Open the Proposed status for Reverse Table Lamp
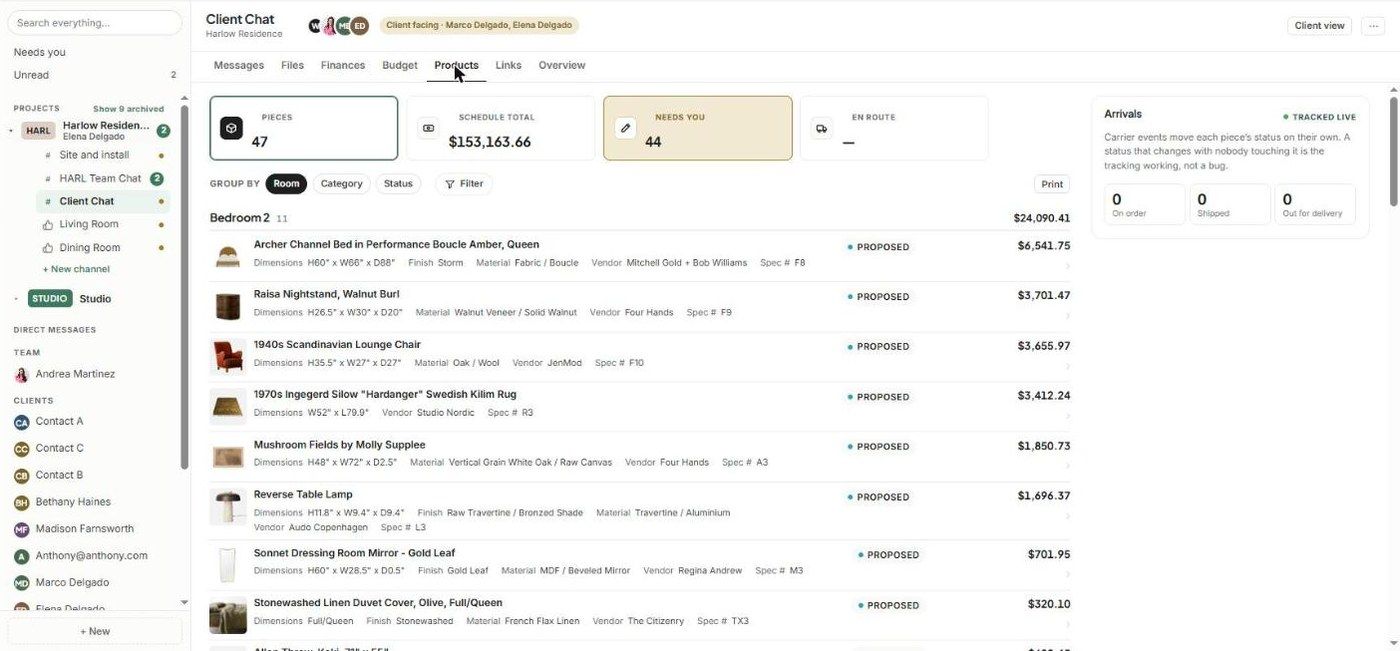The image size is (1400, 651). (x=879, y=497)
